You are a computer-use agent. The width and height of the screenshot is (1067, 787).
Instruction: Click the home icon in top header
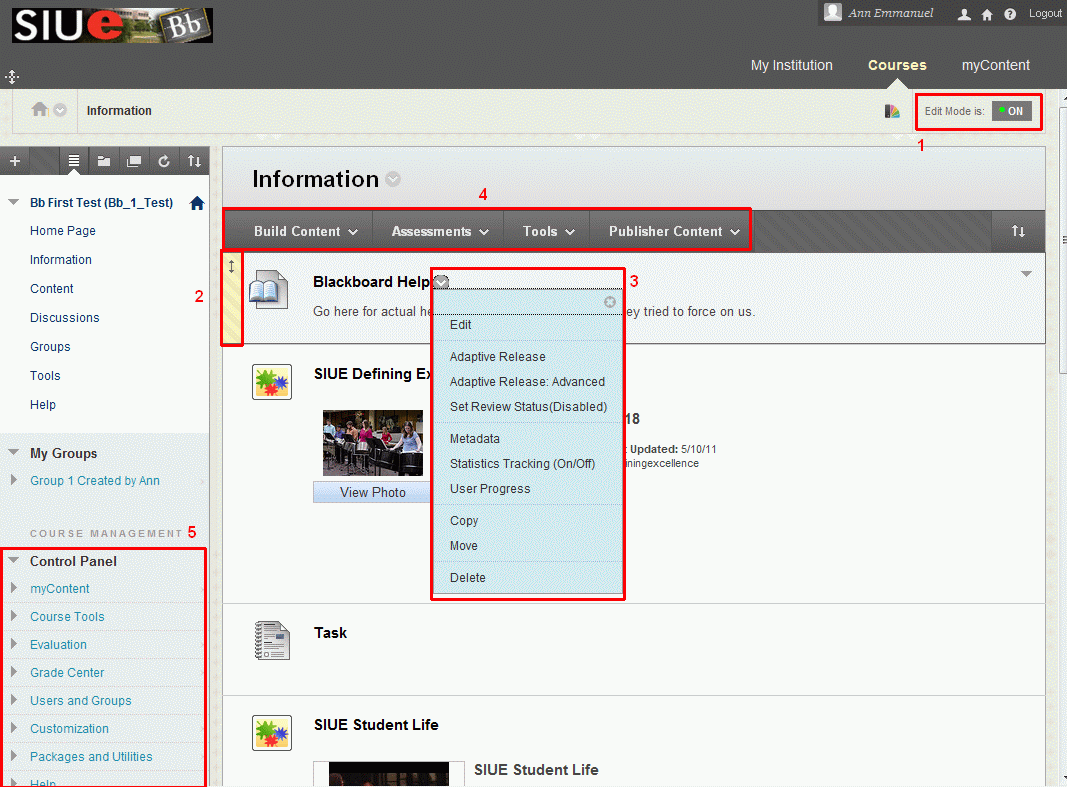coord(987,14)
